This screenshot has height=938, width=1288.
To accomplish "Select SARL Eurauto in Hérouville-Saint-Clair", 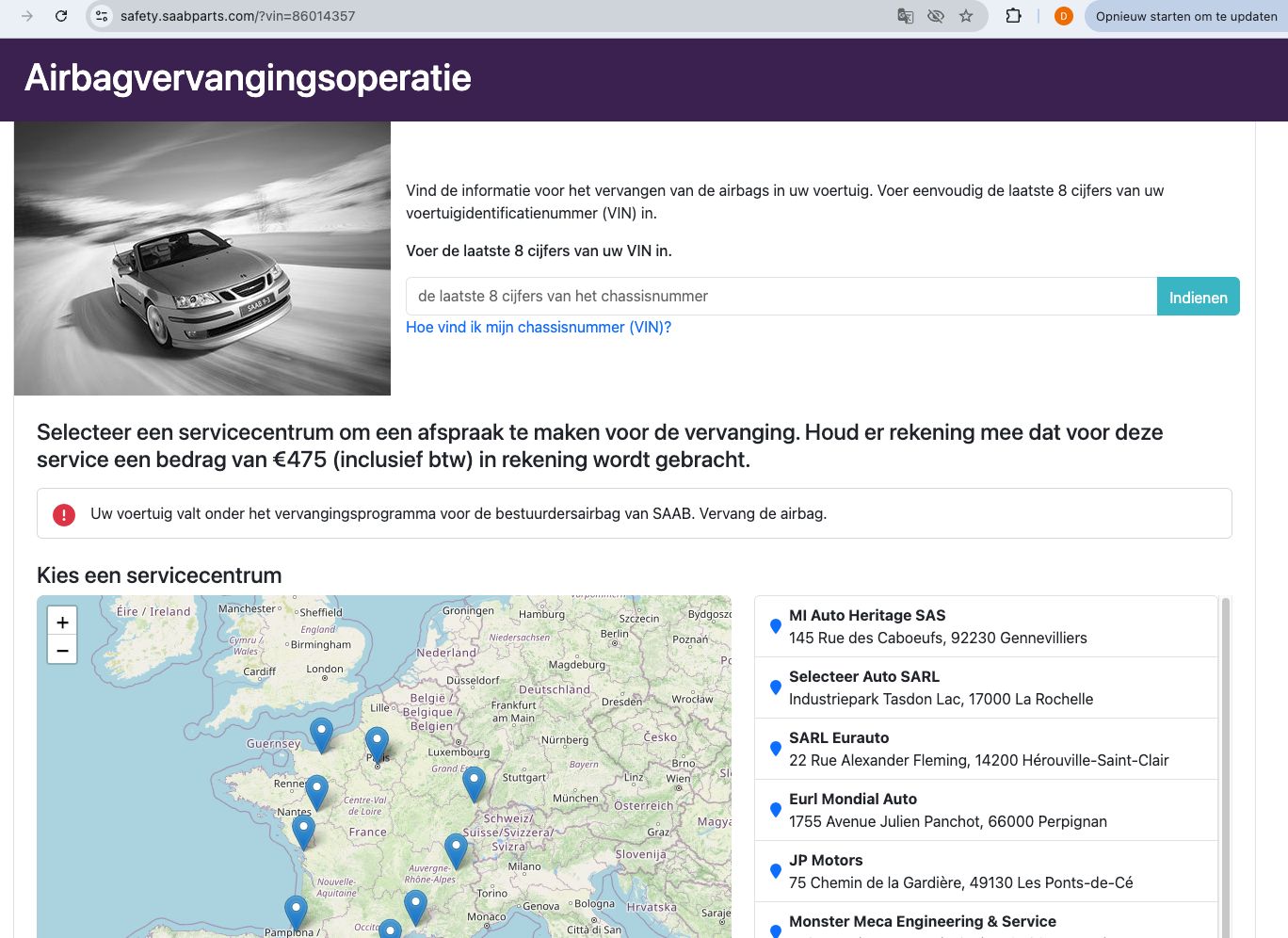I will click(x=986, y=749).
